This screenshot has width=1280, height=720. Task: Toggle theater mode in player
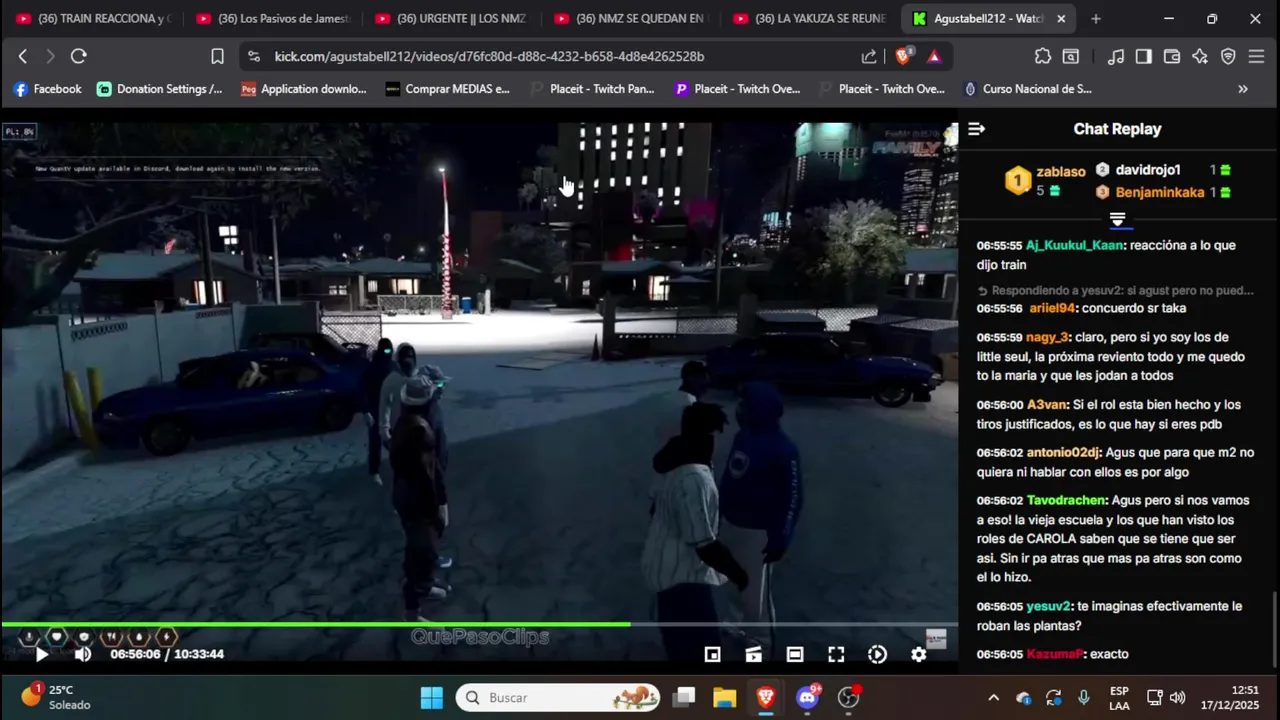[x=795, y=654]
